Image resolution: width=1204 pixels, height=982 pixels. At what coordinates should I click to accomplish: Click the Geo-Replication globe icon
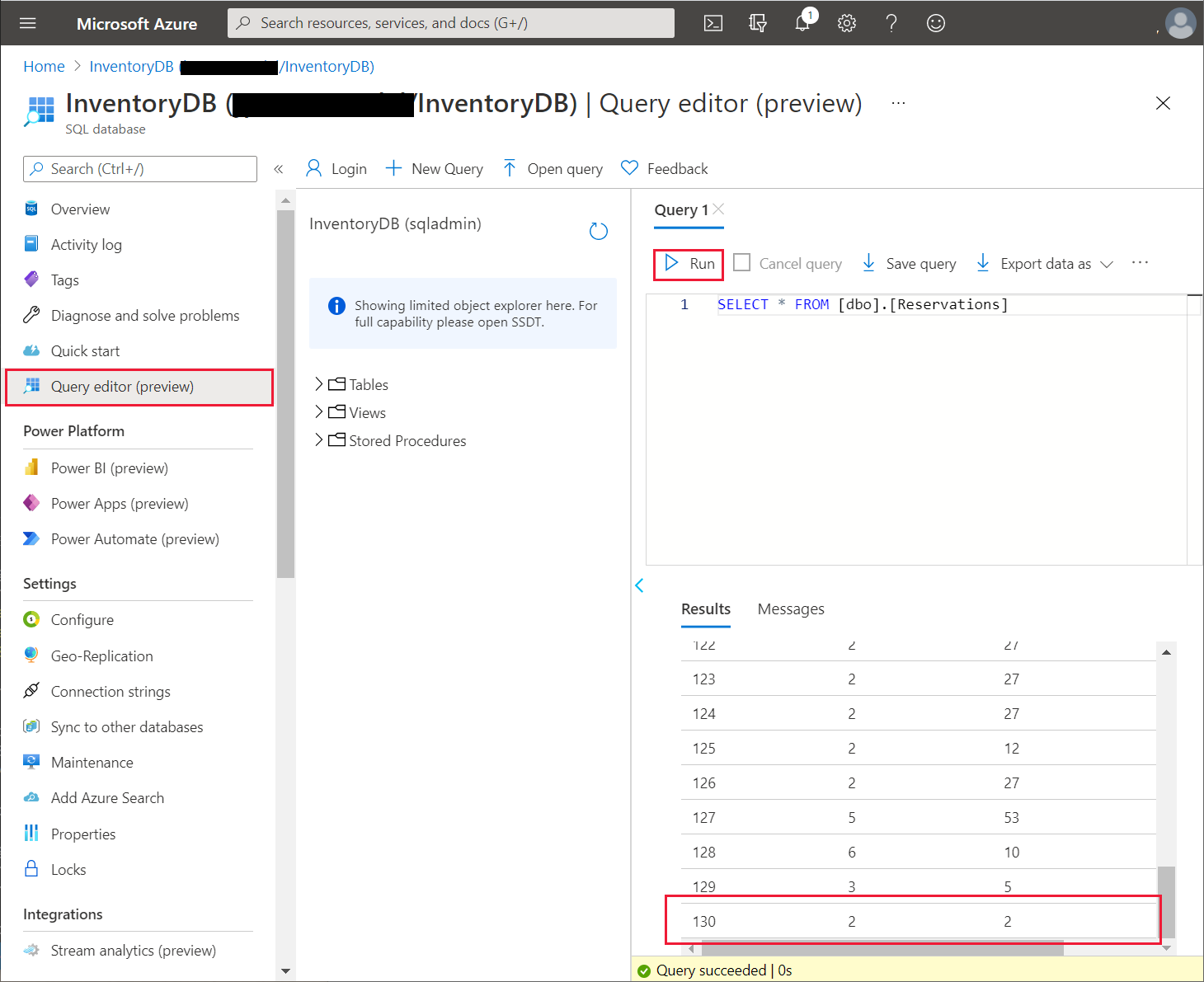click(x=31, y=655)
